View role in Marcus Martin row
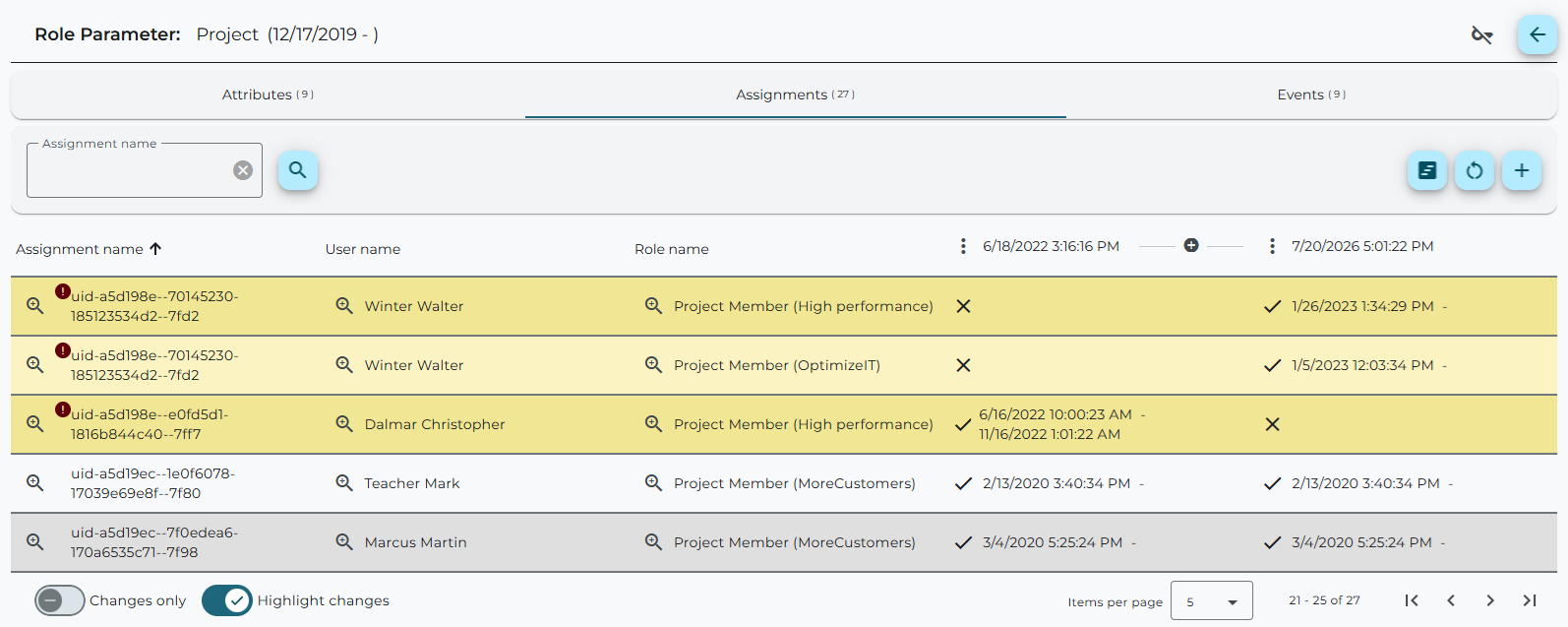This screenshot has width=1568, height=627. click(653, 542)
